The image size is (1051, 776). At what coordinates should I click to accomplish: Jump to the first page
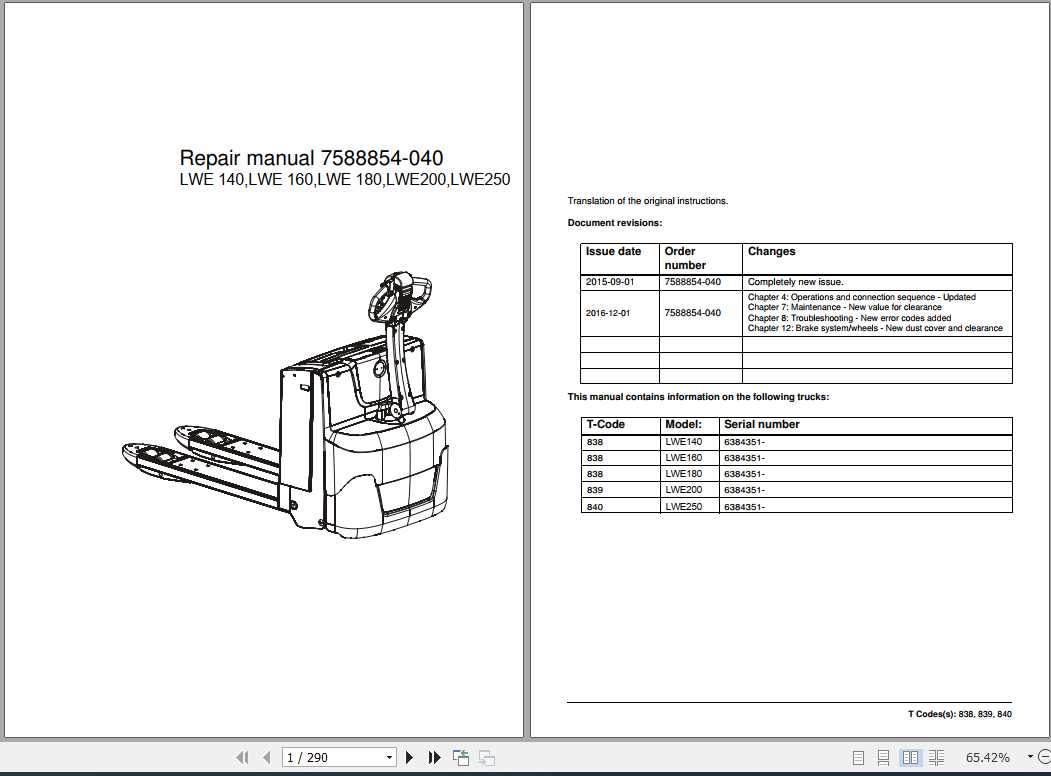pyautogui.click(x=242, y=757)
